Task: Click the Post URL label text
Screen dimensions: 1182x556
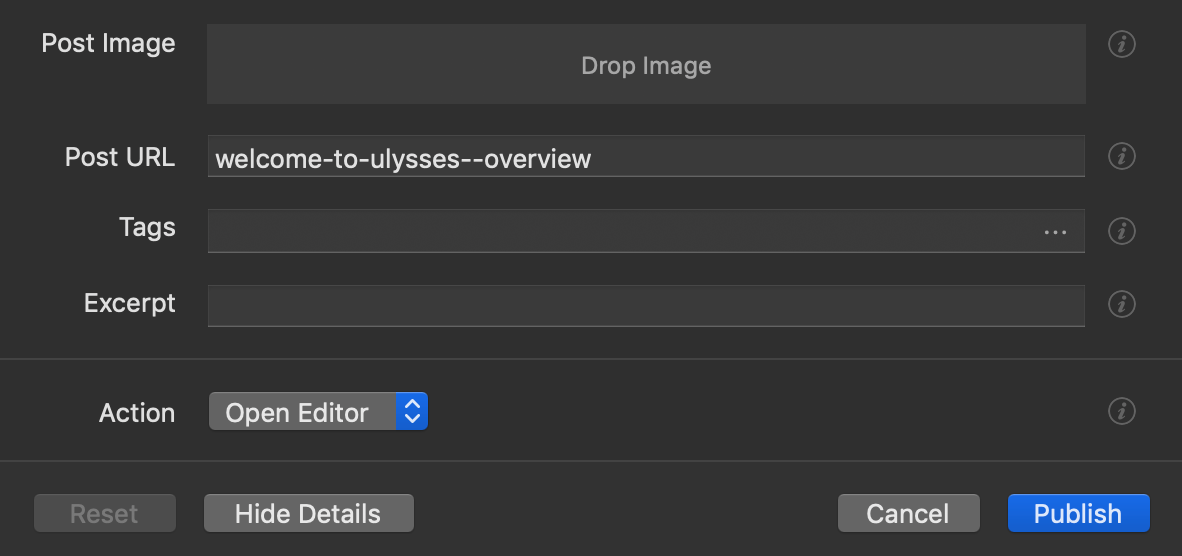Action: [x=120, y=157]
